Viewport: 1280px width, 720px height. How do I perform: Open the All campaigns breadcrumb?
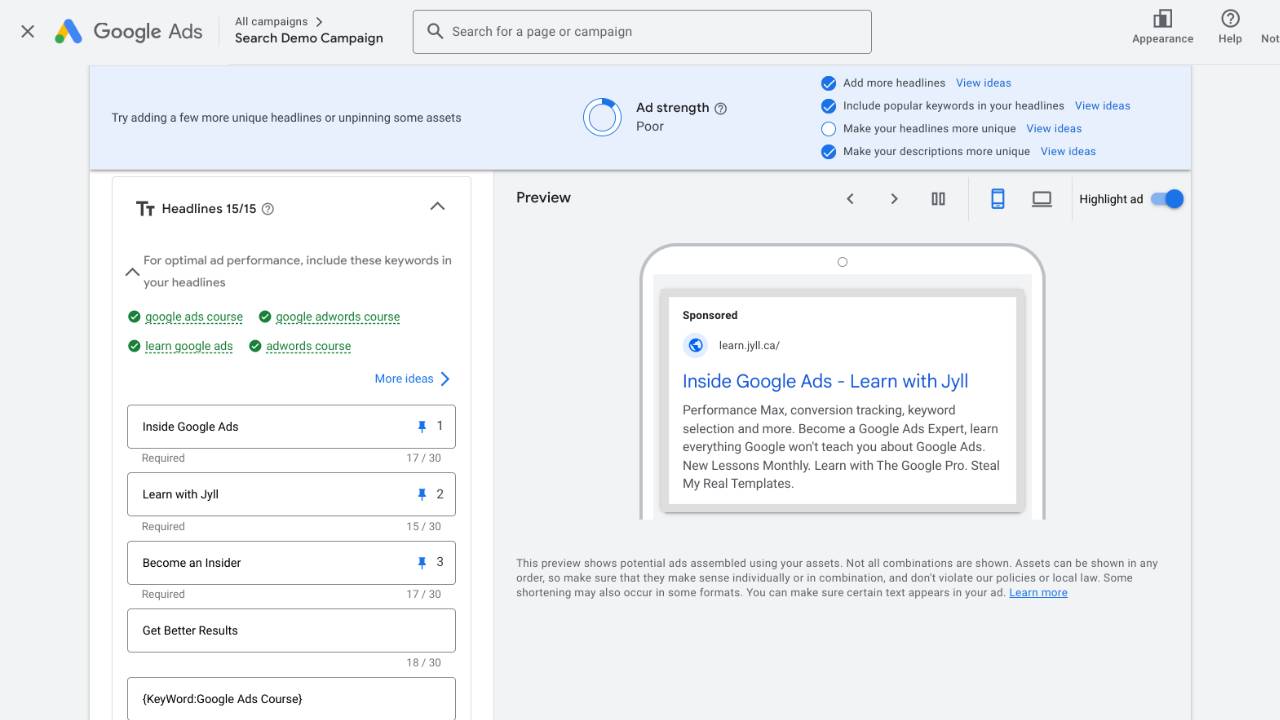coord(270,20)
